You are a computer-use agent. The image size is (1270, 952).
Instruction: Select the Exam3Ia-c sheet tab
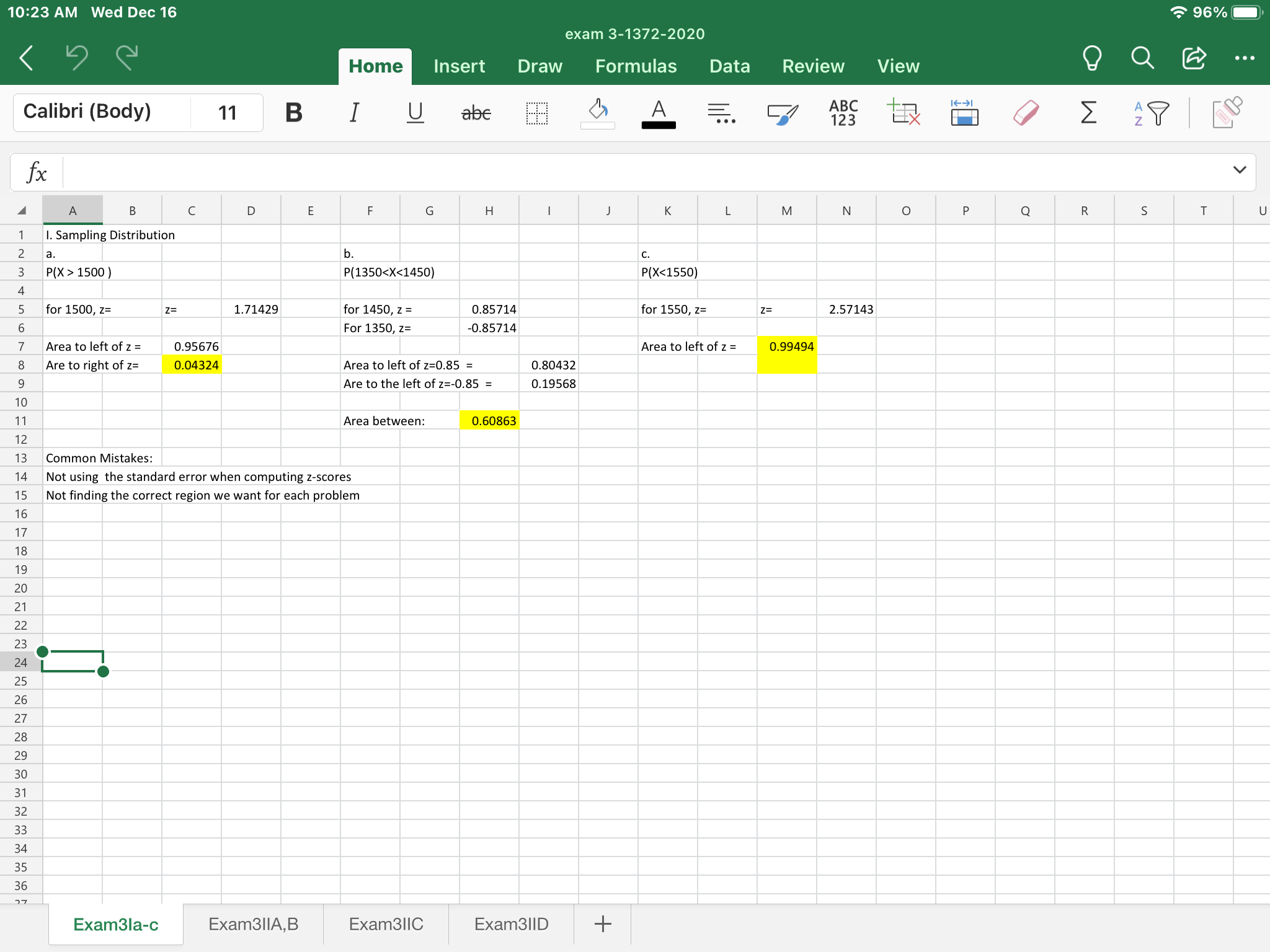click(116, 924)
